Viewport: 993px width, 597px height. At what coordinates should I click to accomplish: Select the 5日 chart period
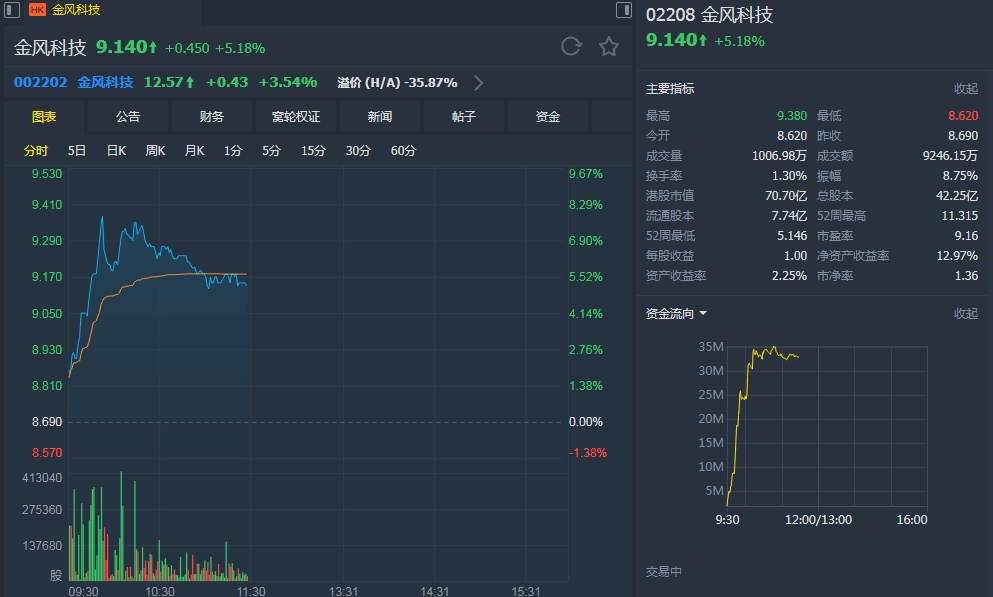click(x=77, y=151)
